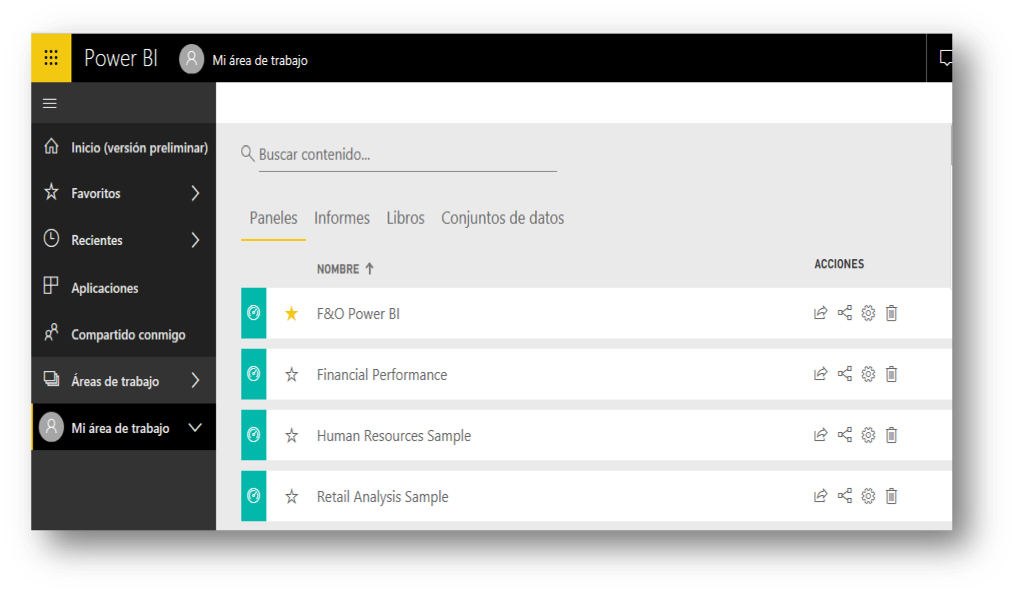
Task: Open the notifications icon in header
Action: [945, 58]
